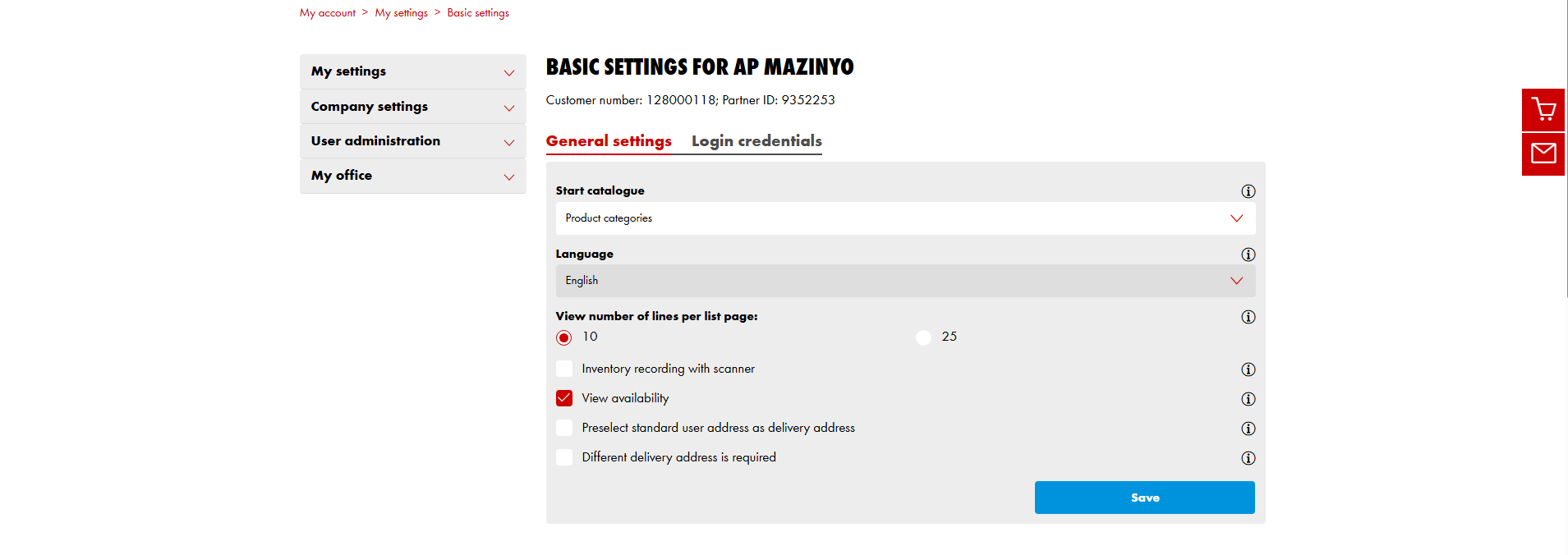Click the envelope contact icon
Screen dimensions: 1568x555
(1543, 154)
